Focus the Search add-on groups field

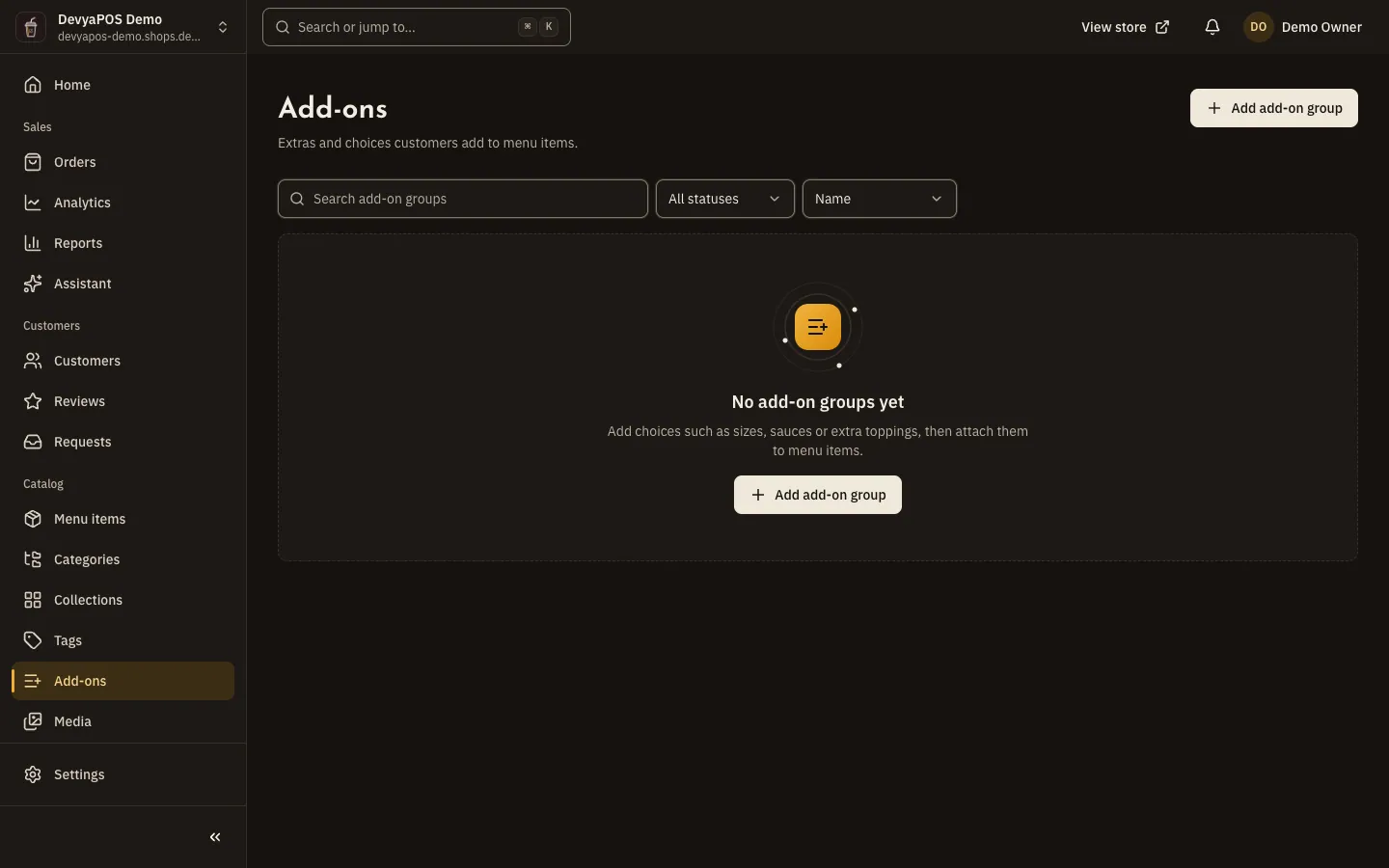click(x=463, y=199)
